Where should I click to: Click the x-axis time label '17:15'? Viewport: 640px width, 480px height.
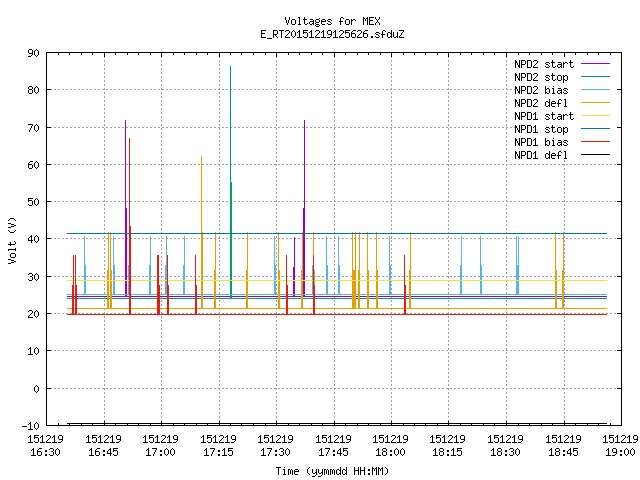tap(218, 452)
